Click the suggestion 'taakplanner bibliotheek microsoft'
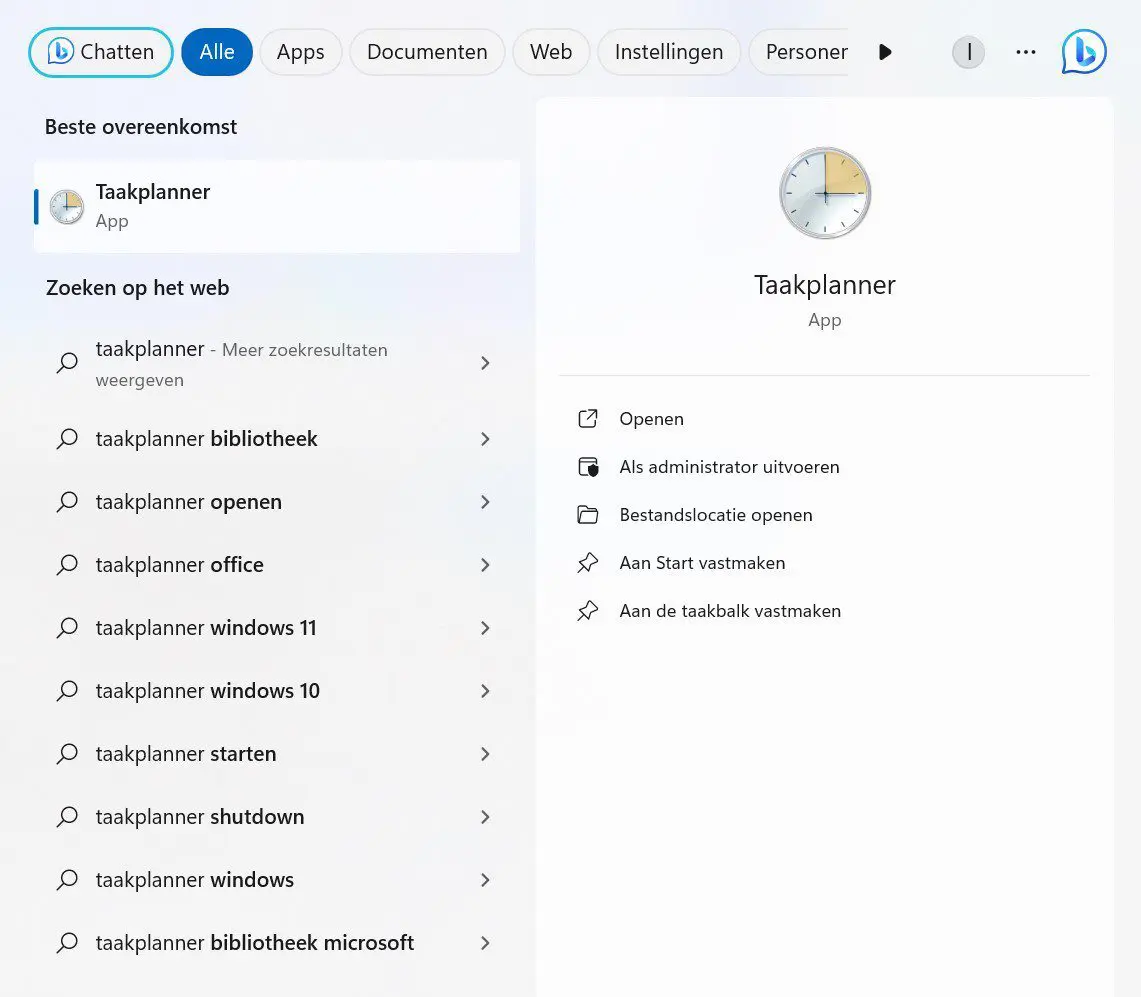1141x997 pixels. click(277, 942)
